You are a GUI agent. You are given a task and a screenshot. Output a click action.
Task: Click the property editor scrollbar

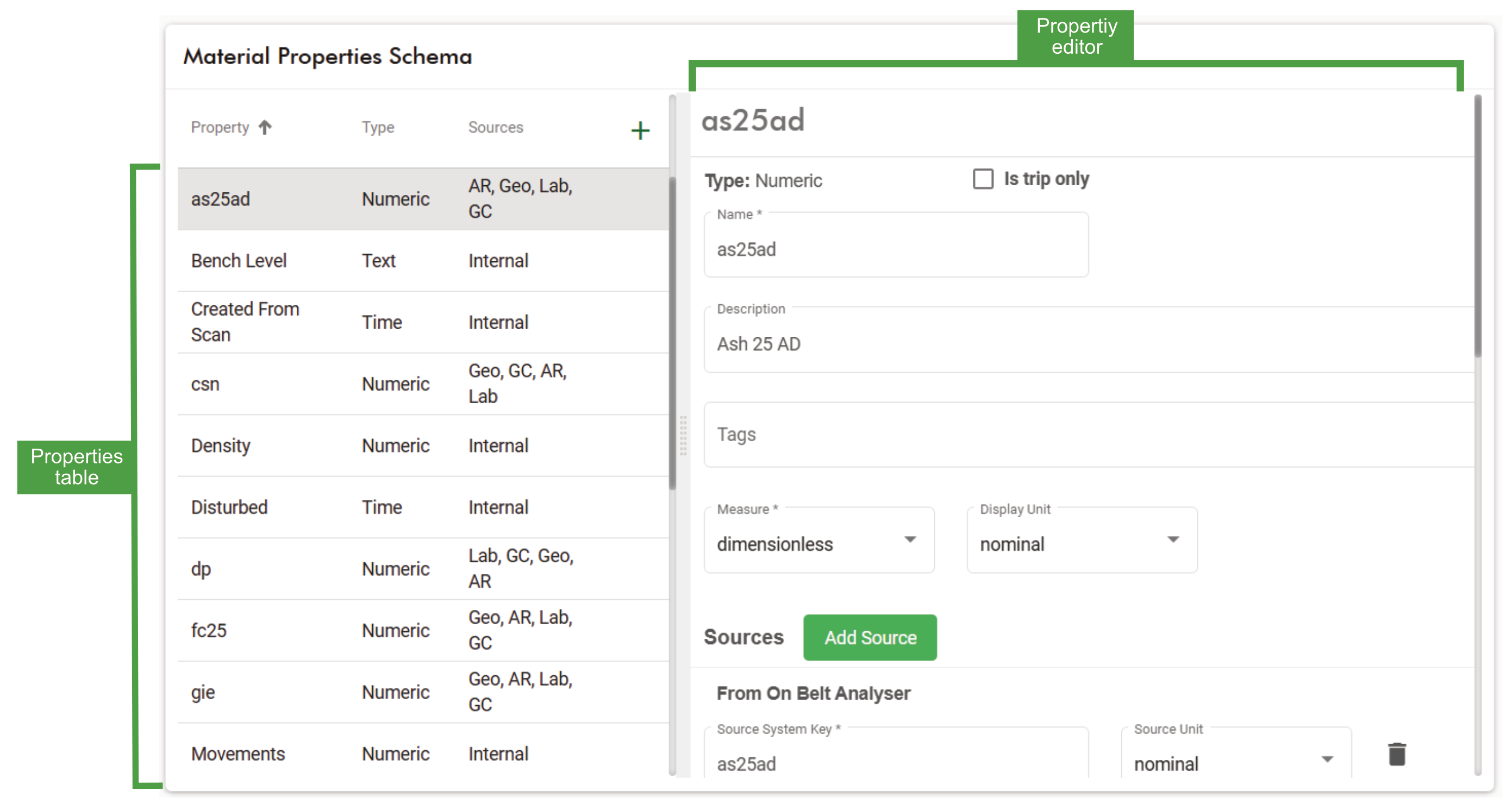(1477, 226)
